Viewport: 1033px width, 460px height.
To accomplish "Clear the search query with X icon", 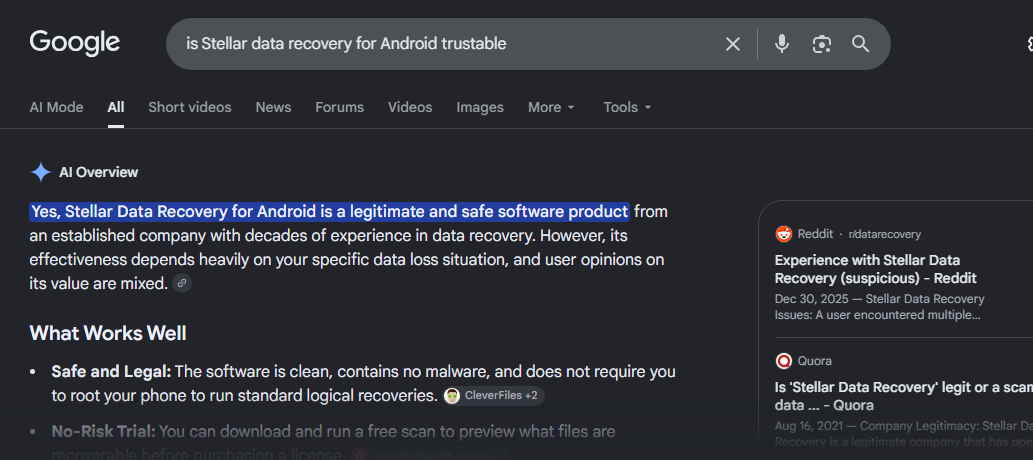I will [x=733, y=44].
